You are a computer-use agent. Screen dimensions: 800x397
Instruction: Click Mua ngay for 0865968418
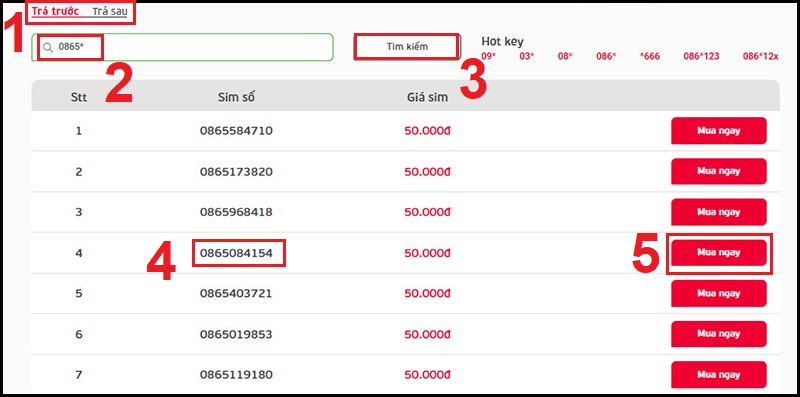(x=718, y=212)
